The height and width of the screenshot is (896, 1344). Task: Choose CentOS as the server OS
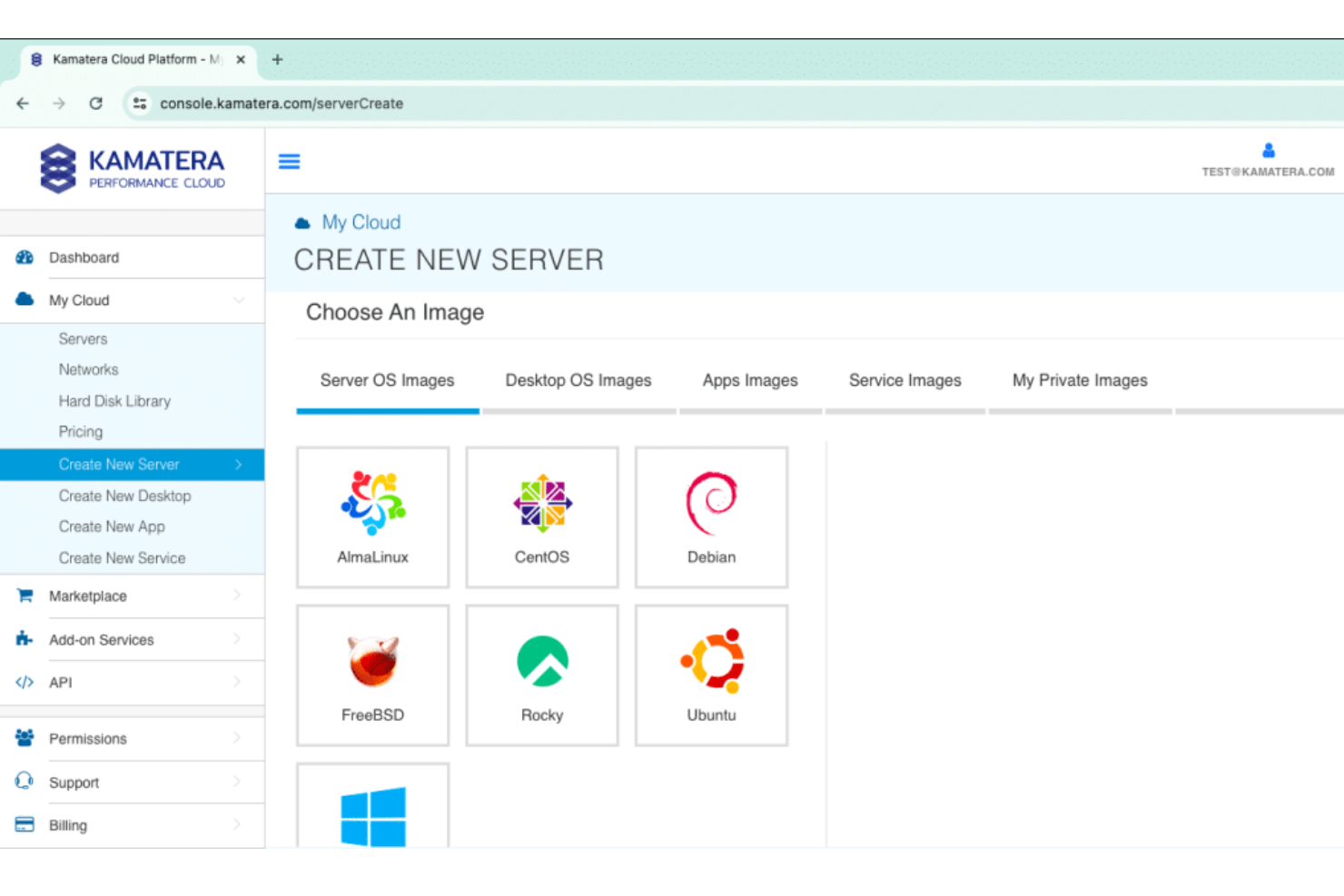pos(541,516)
